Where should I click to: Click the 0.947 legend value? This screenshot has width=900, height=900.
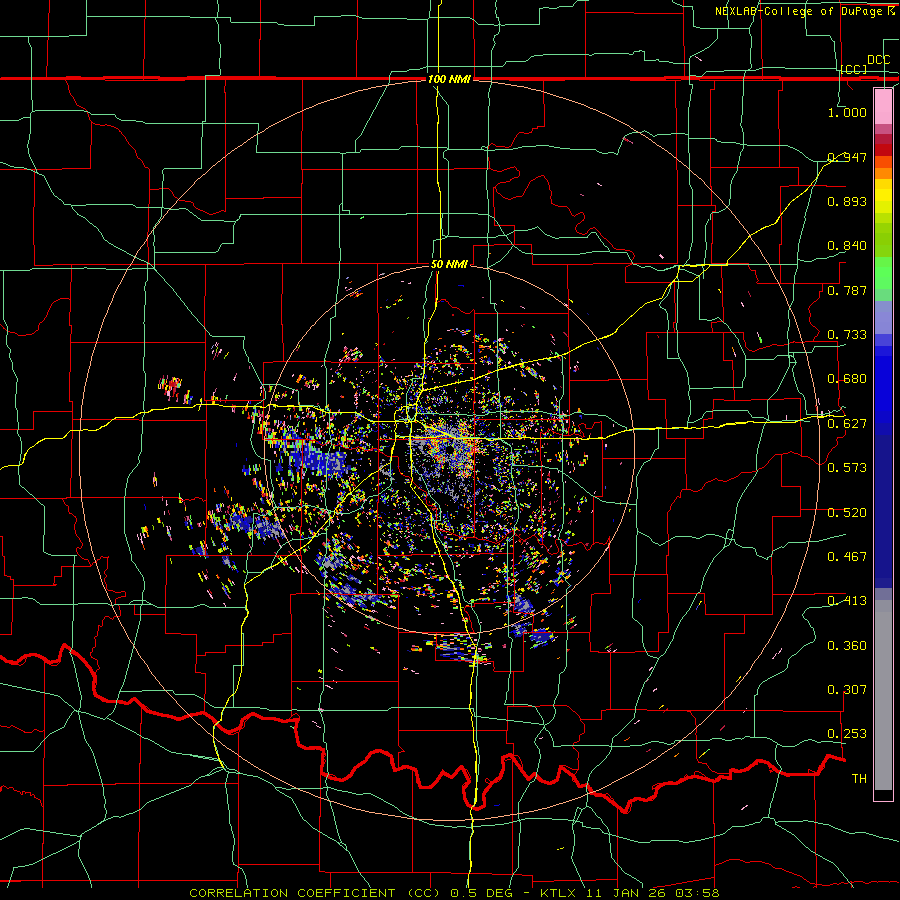point(847,157)
